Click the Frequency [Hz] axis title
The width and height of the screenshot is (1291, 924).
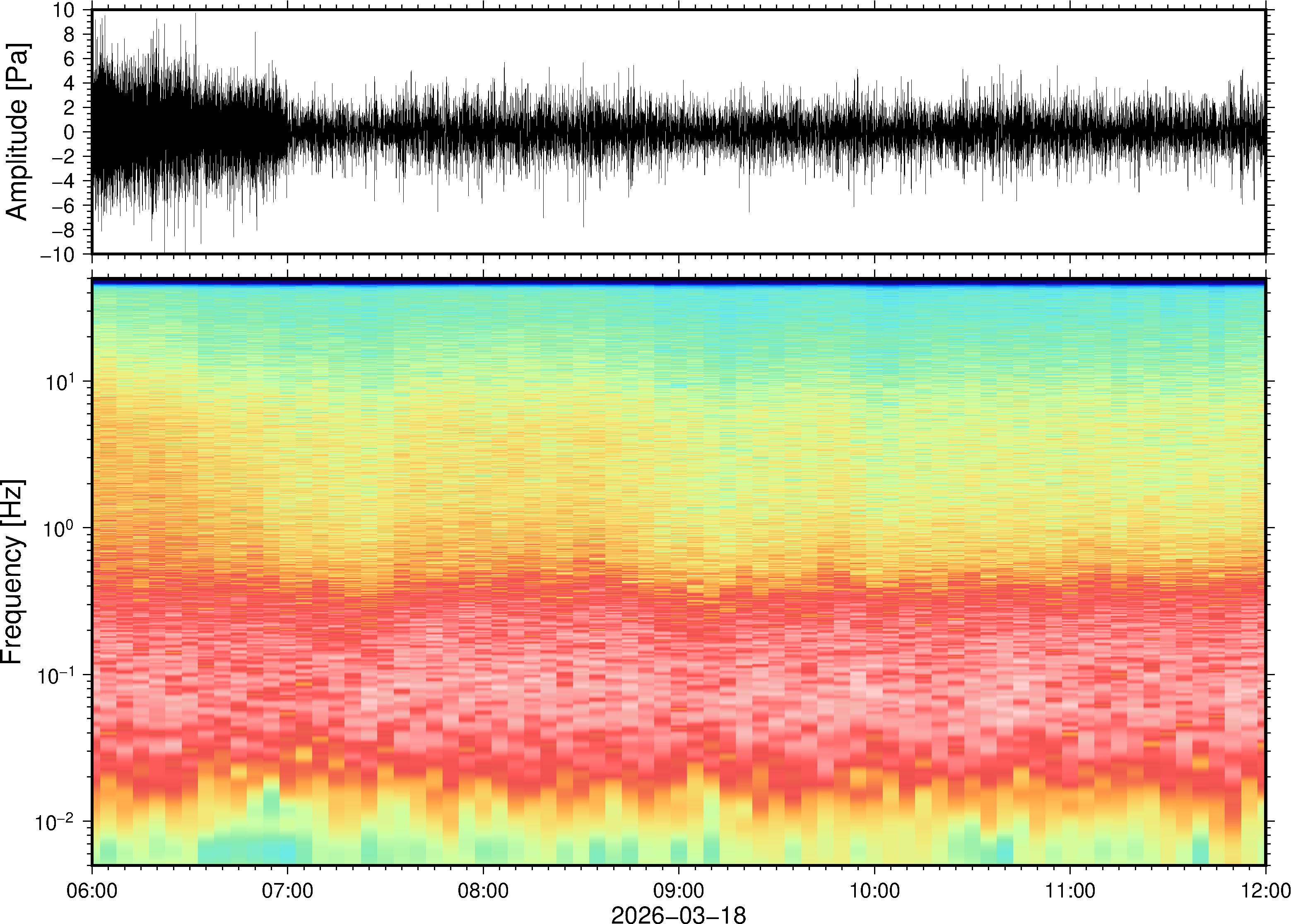pos(12,572)
